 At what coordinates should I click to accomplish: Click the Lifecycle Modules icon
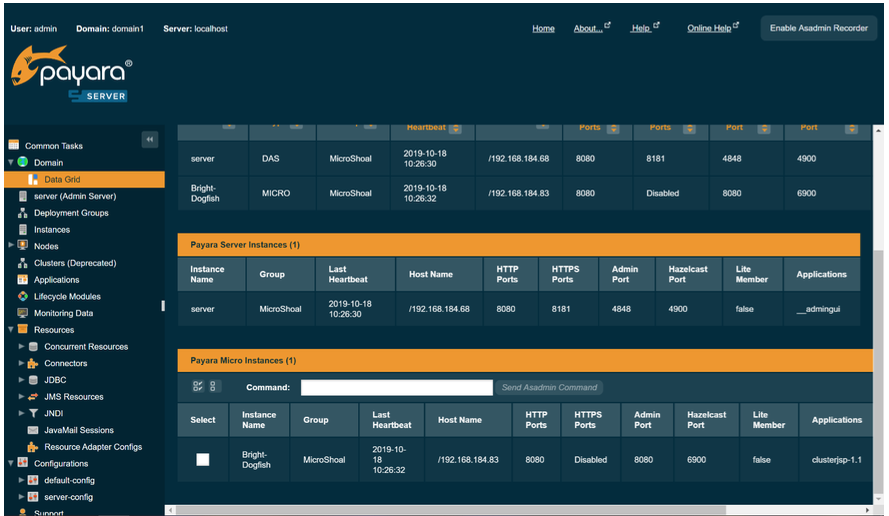click(23, 297)
